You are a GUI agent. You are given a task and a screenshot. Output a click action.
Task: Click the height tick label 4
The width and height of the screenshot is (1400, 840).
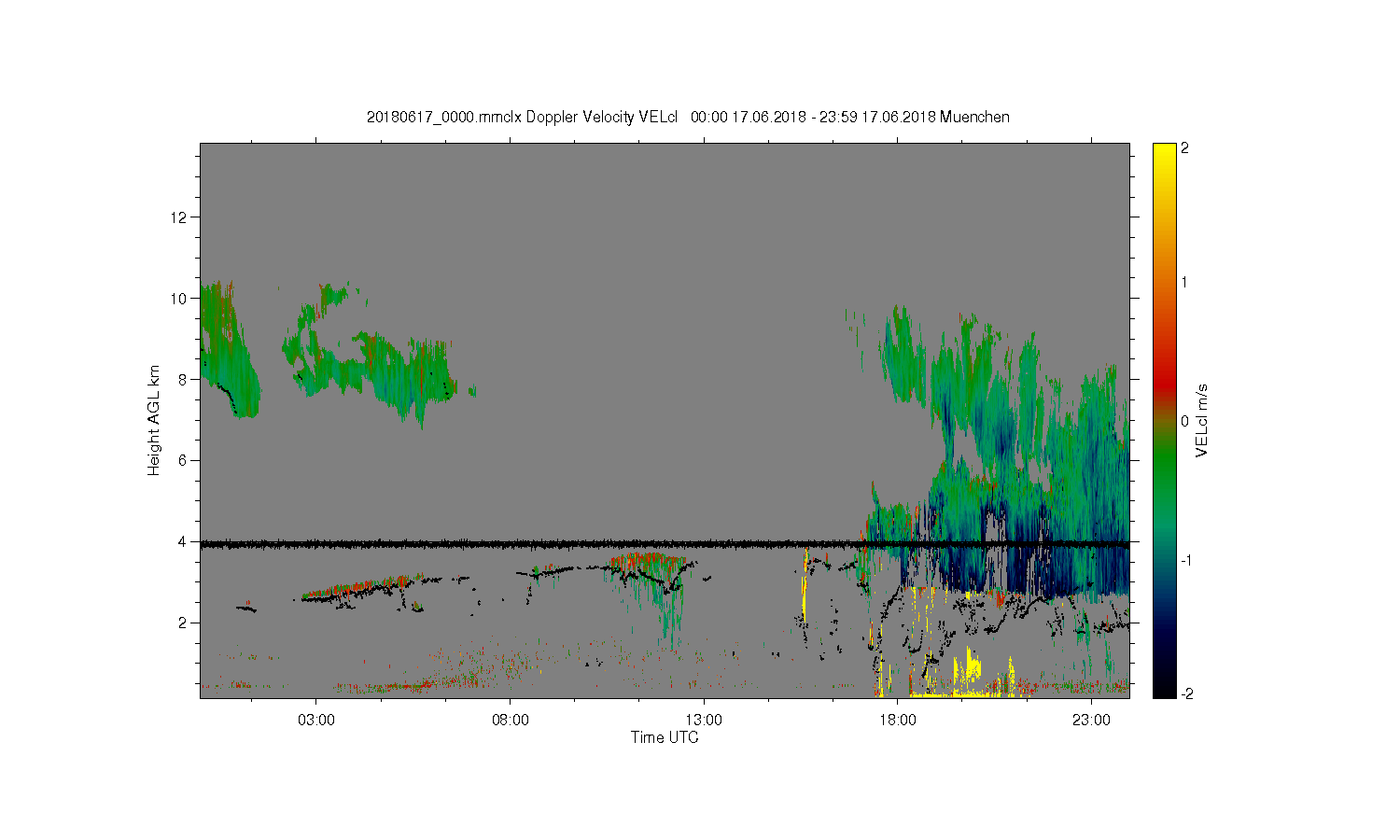(183, 541)
